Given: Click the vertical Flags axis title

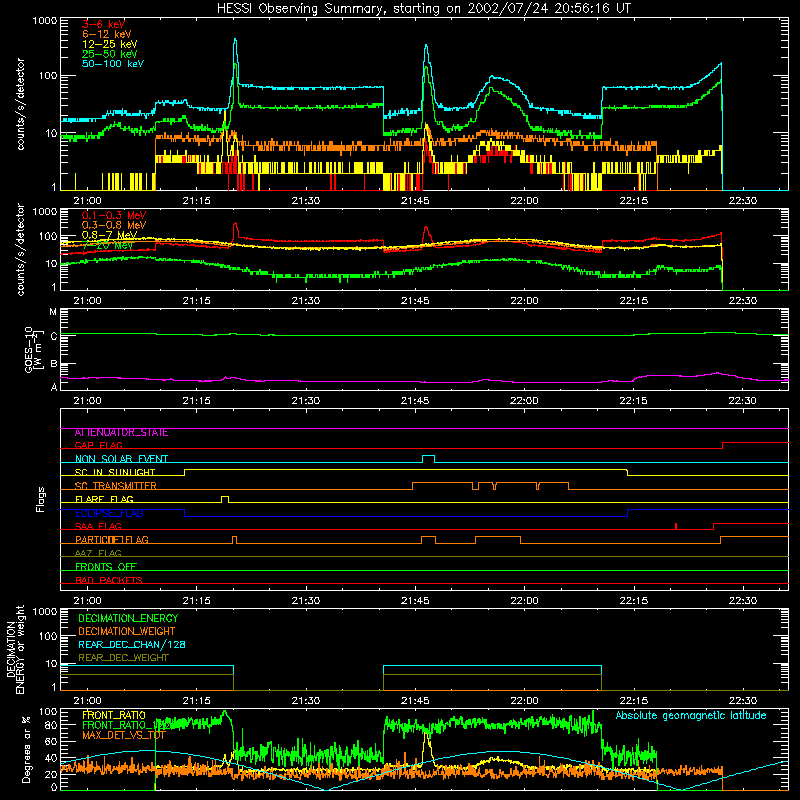Looking at the screenshot, I should click(40, 499).
